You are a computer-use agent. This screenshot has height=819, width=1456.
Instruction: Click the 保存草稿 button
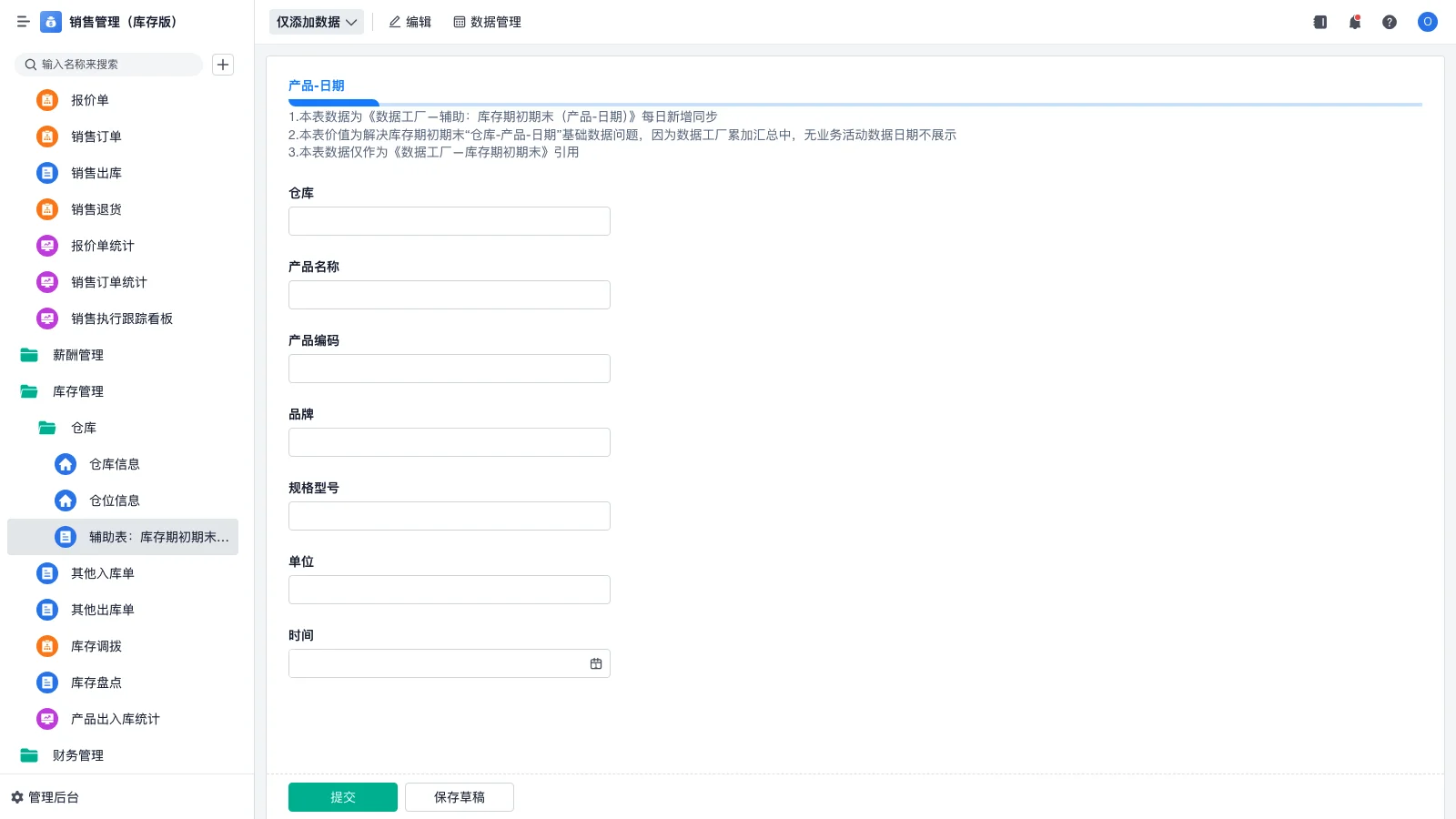point(459,796)
